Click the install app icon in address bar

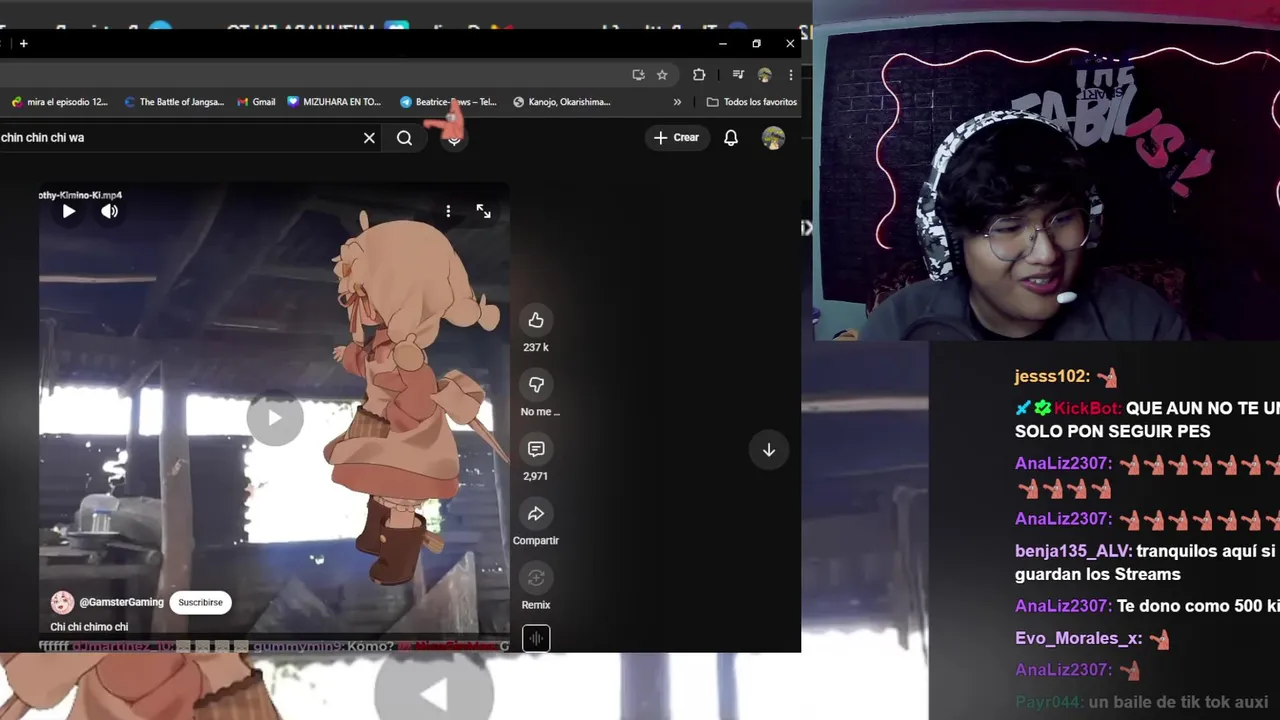638,75
